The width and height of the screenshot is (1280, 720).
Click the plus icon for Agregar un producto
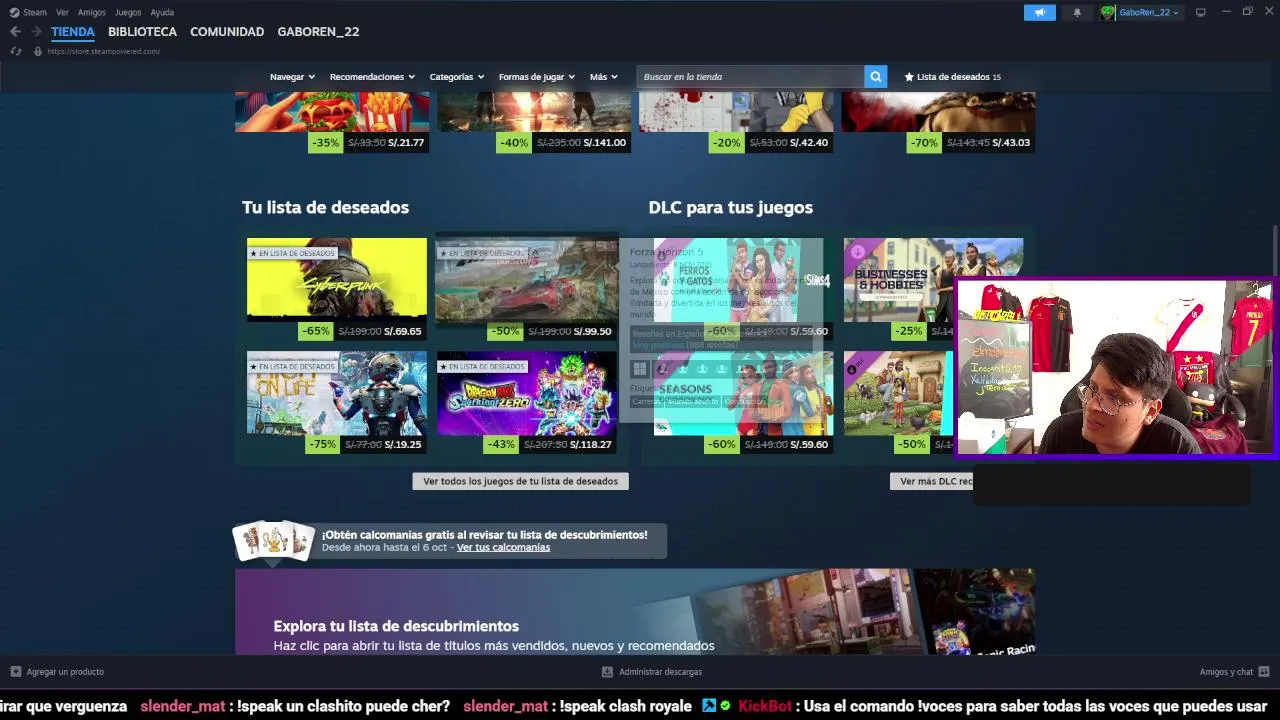(x=15, y=672)
